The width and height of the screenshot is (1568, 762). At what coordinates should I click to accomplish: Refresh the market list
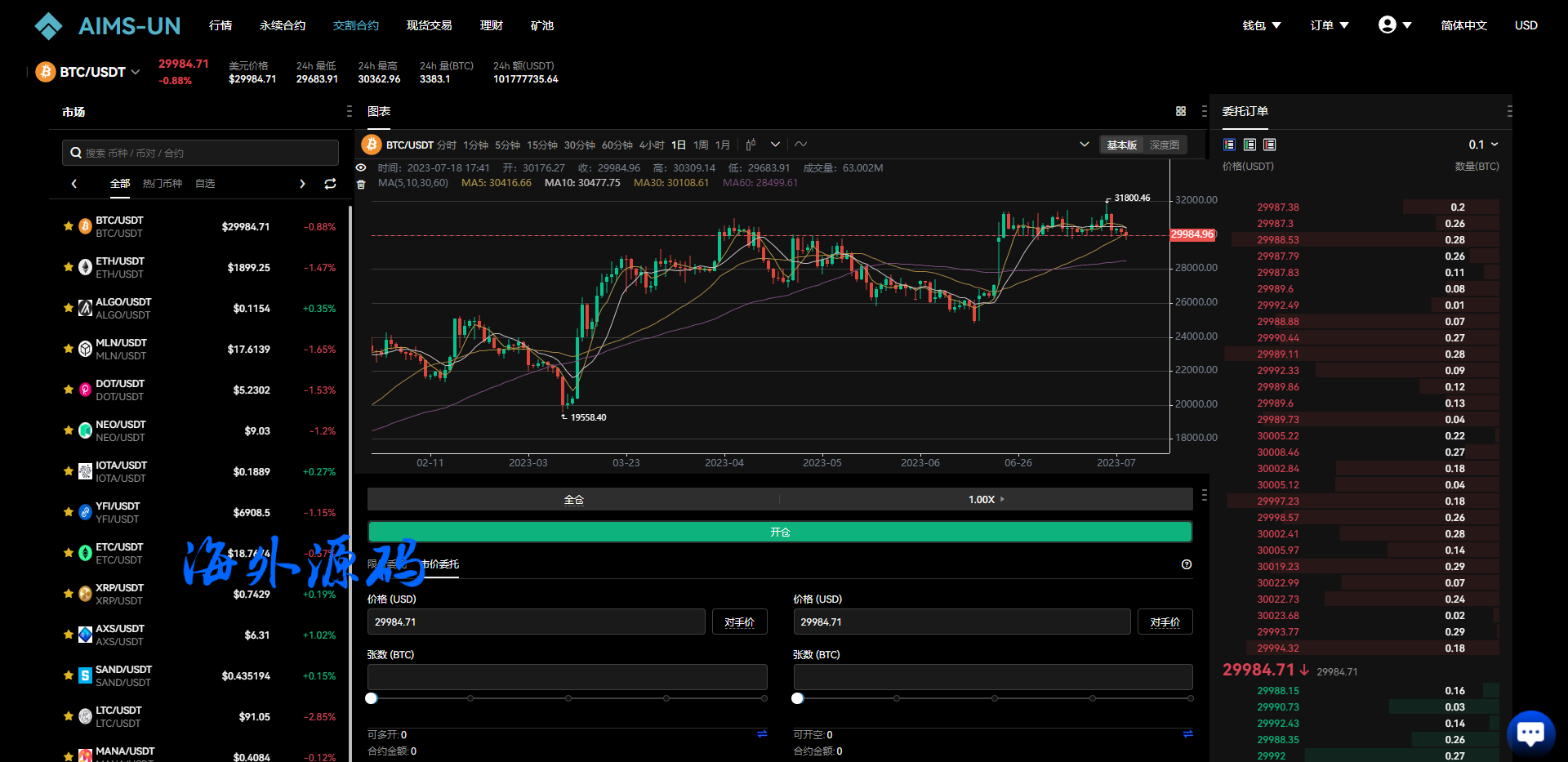click(x=330, y=184)
